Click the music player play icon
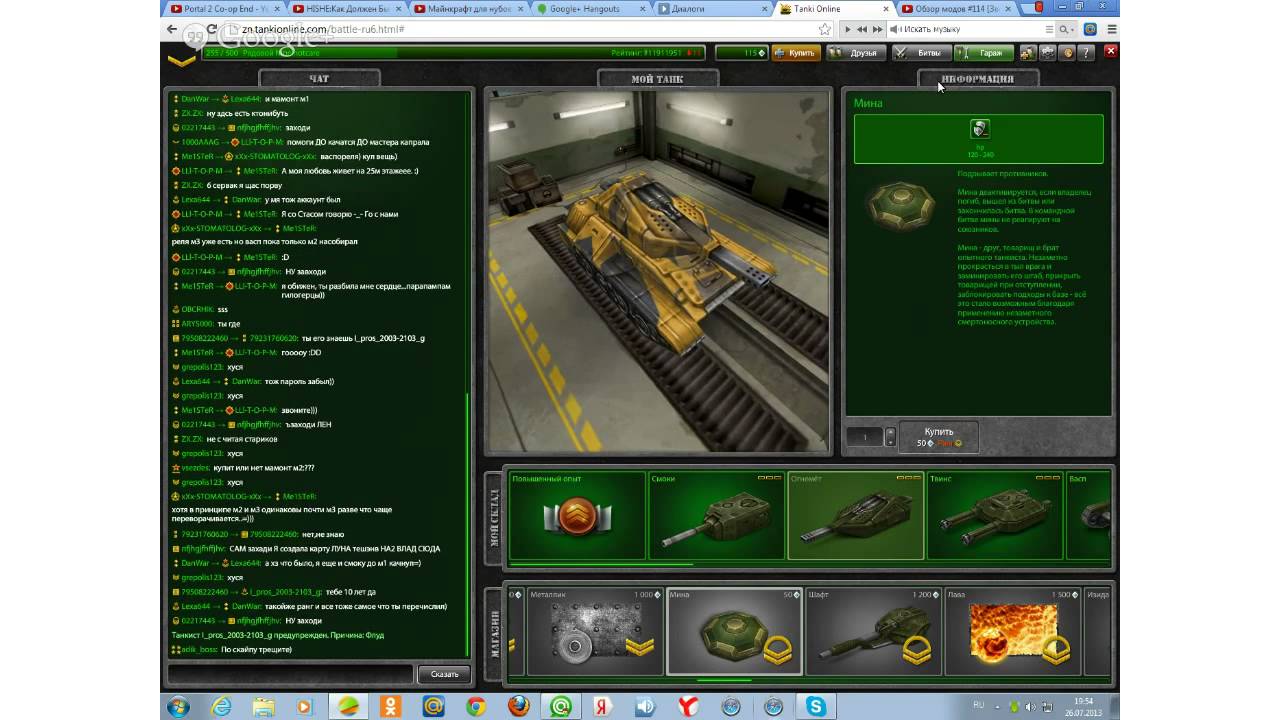Image resolution: width=1280 pixels, height=720 pixels. coord(848,29)
